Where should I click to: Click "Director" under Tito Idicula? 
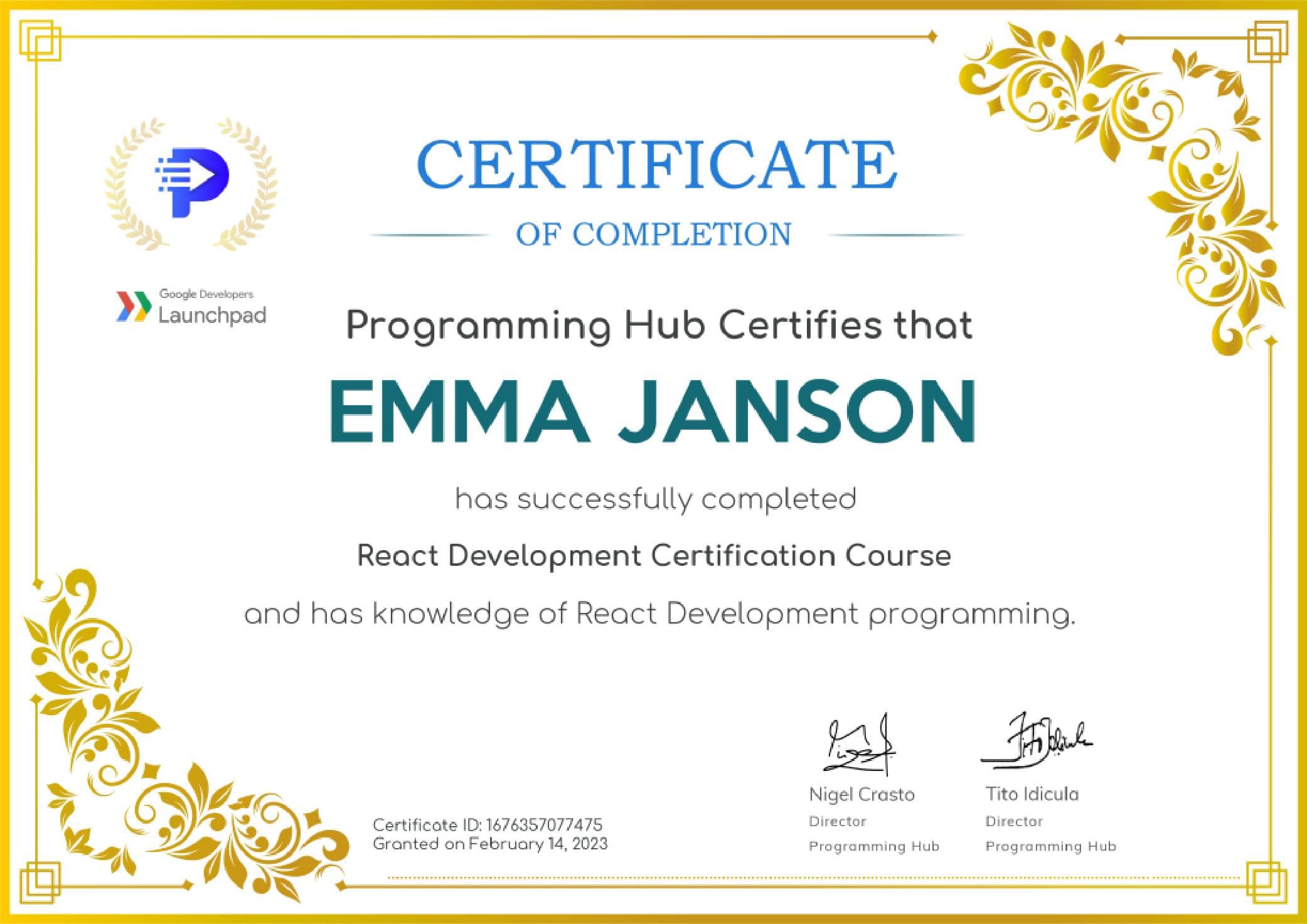[1014, 821]
